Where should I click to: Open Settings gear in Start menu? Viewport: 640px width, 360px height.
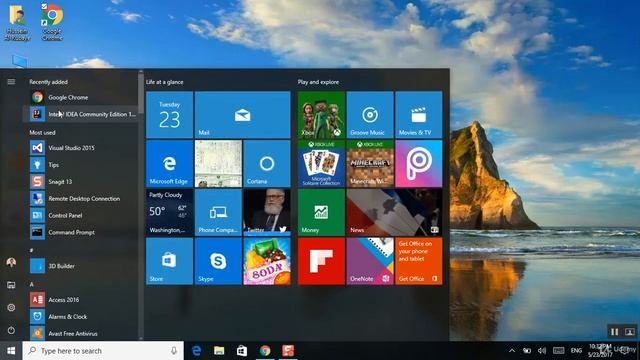pos(11,307)
